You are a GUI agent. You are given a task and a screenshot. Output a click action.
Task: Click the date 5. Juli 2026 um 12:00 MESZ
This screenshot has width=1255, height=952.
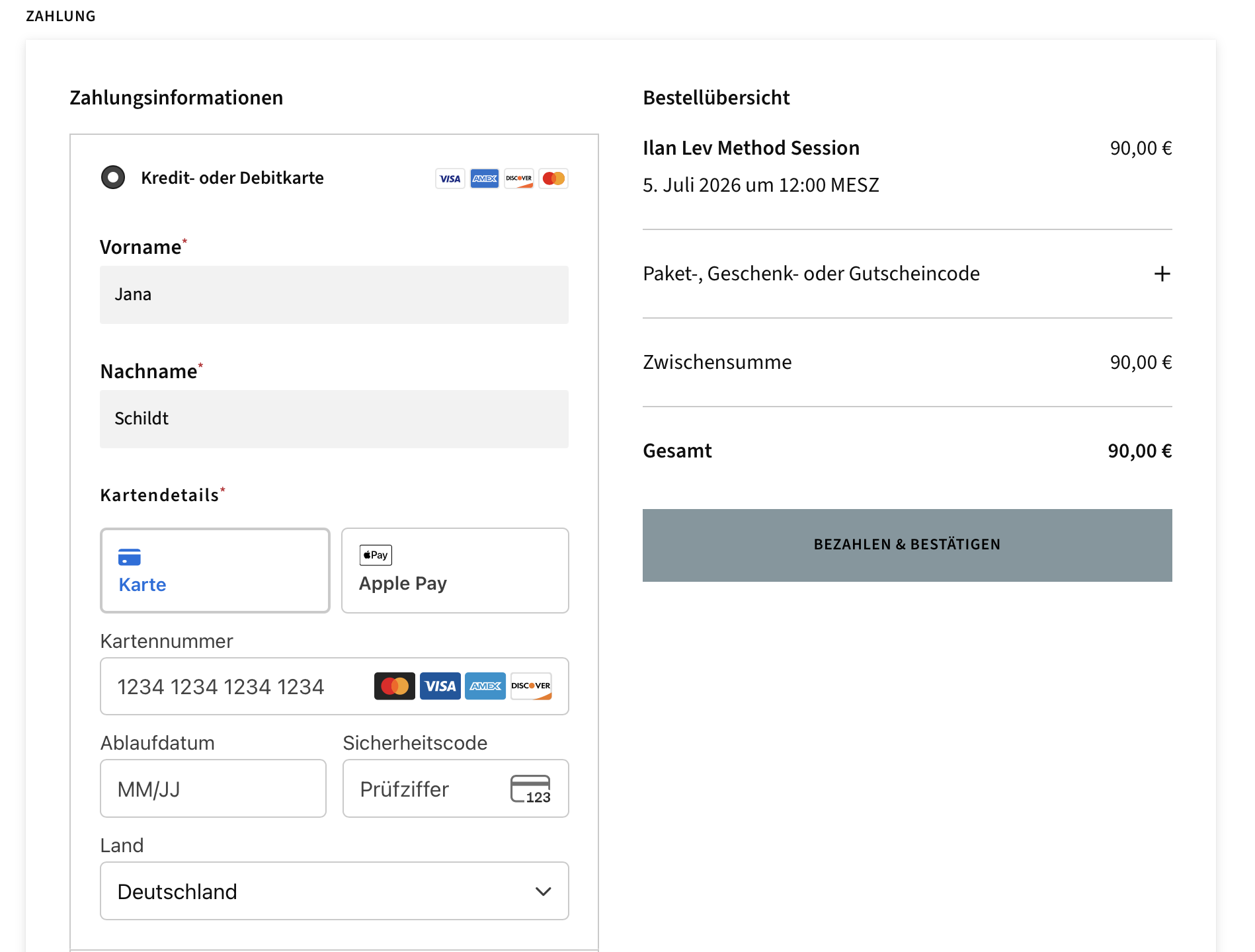(761, 185)
